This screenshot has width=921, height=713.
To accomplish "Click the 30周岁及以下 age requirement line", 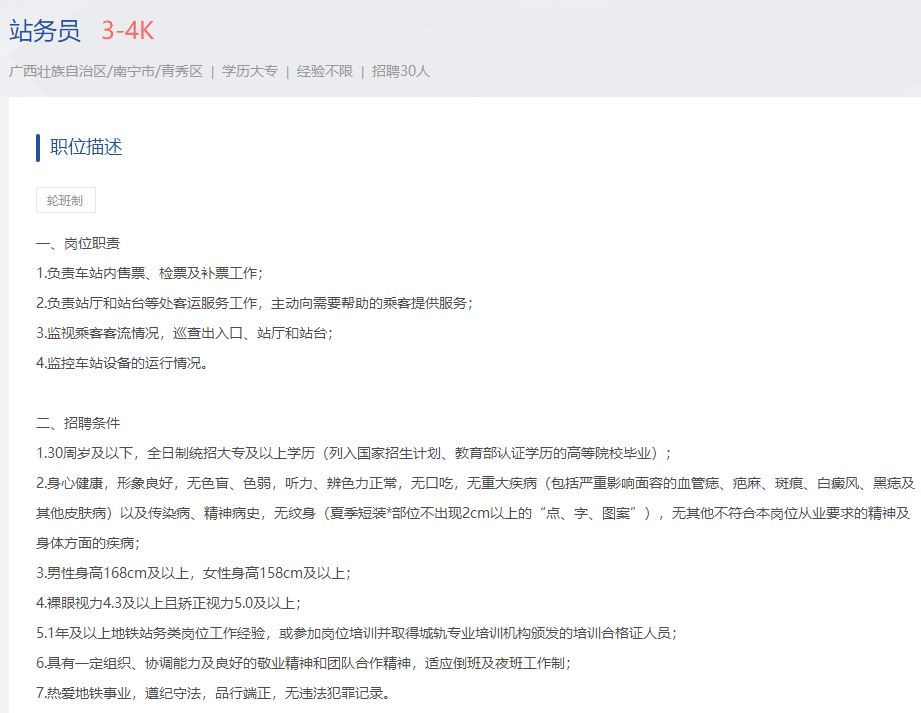I will (x=354, y=453).
